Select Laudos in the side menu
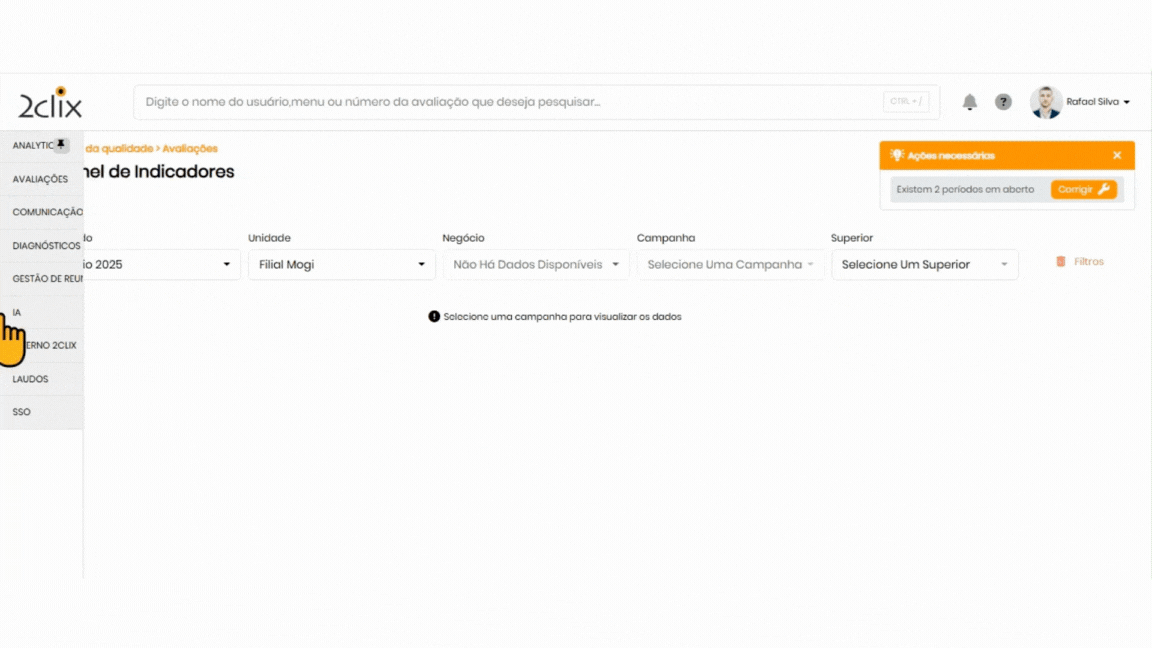The height and width of the screenshot is (648, 1152). click(31, 379)
